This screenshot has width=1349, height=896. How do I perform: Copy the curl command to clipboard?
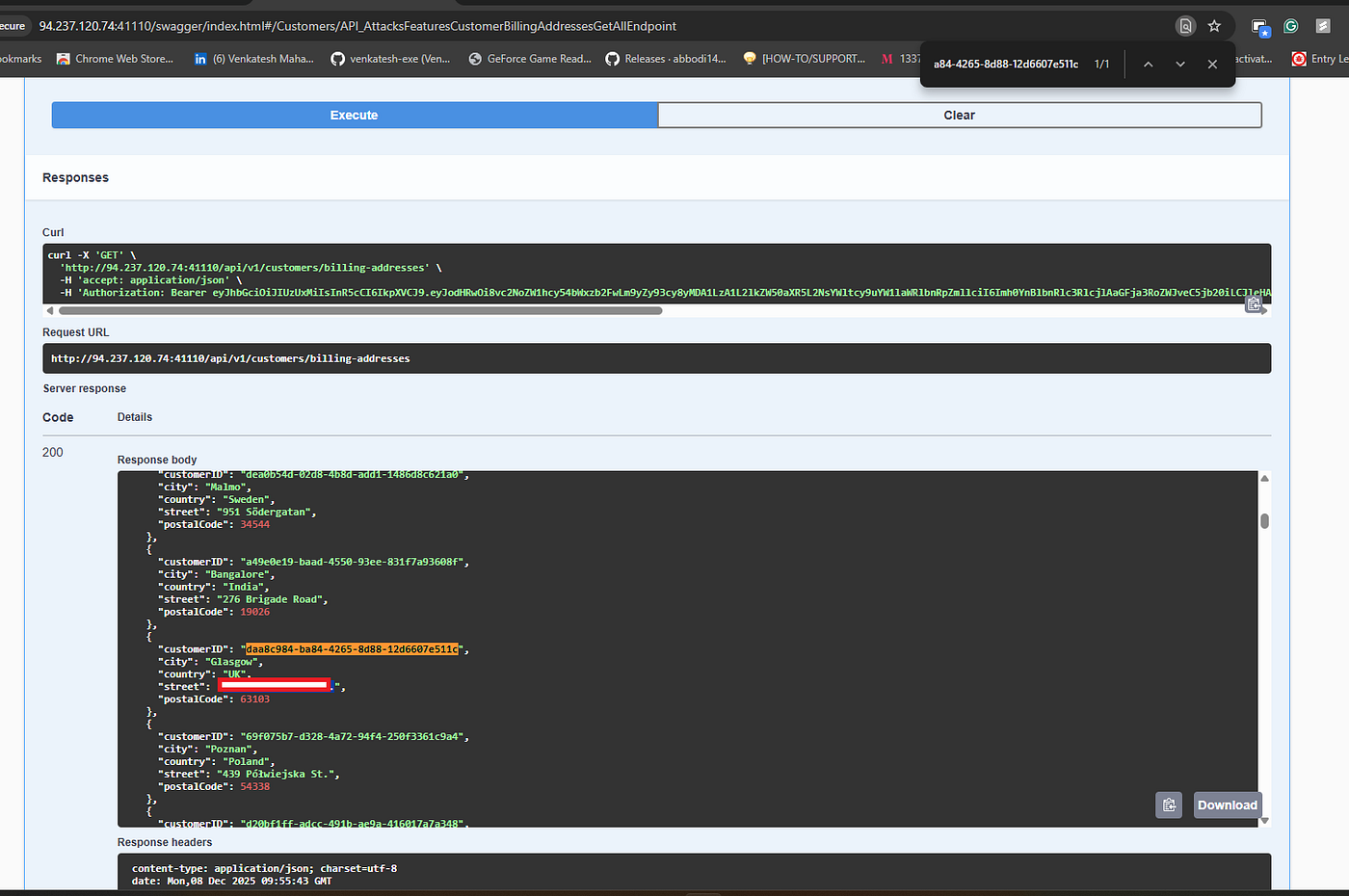(x=1254, y=304)
